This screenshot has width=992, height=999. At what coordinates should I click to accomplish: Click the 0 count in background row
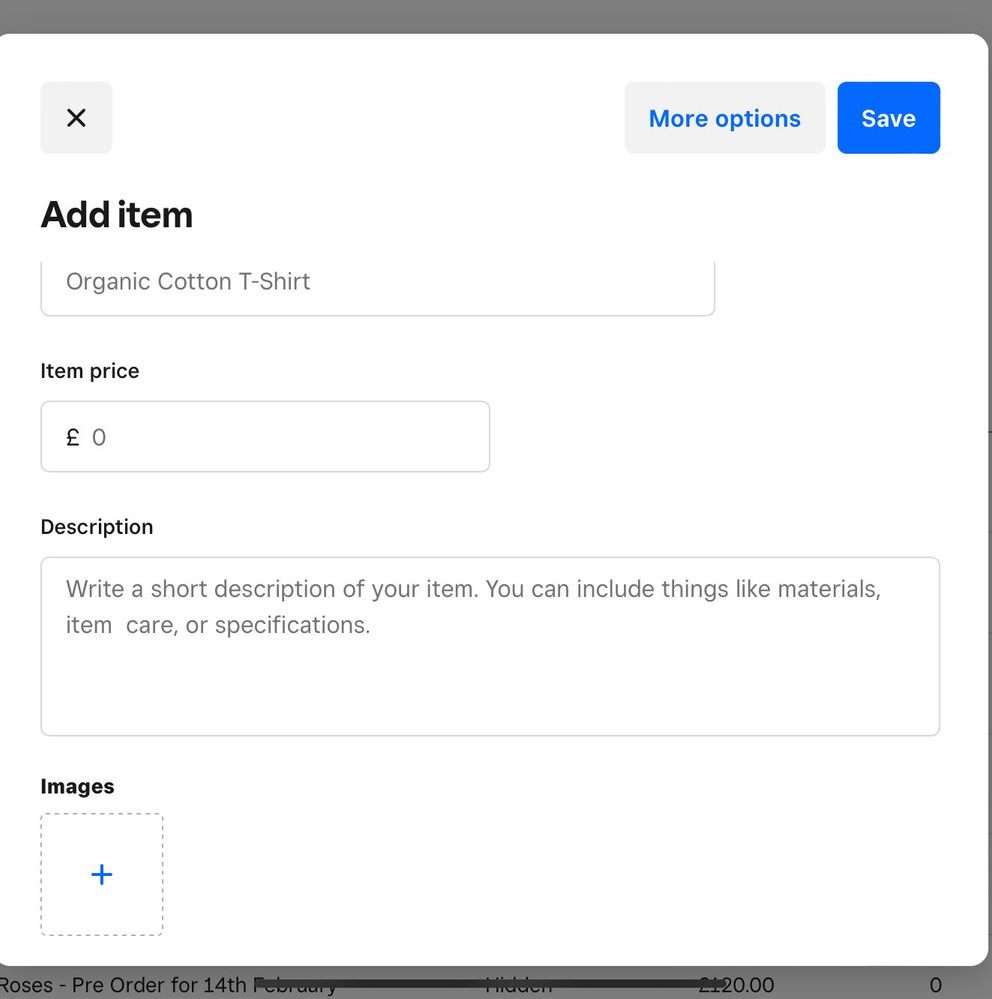pyautogui.click(x=935, y=986)
